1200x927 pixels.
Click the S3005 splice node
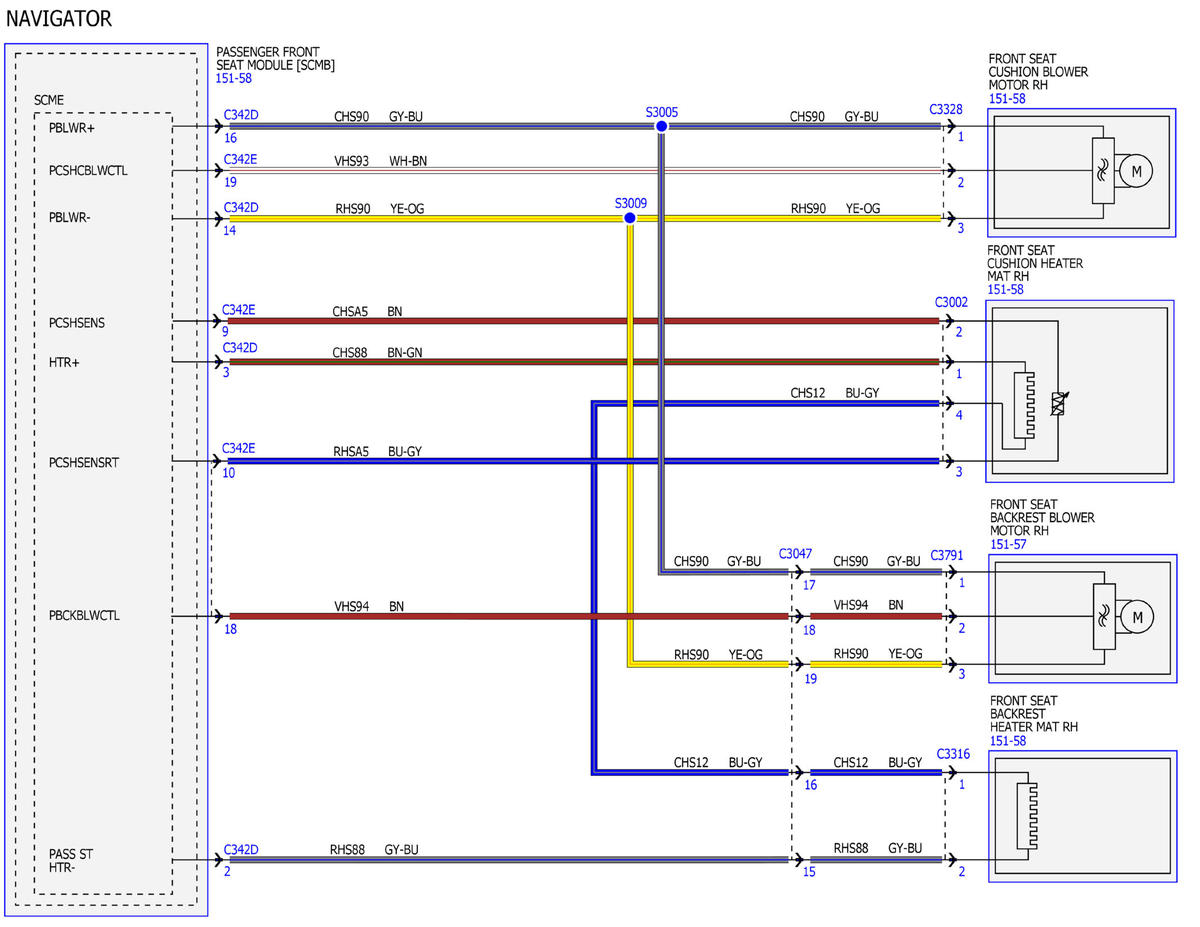661,127
